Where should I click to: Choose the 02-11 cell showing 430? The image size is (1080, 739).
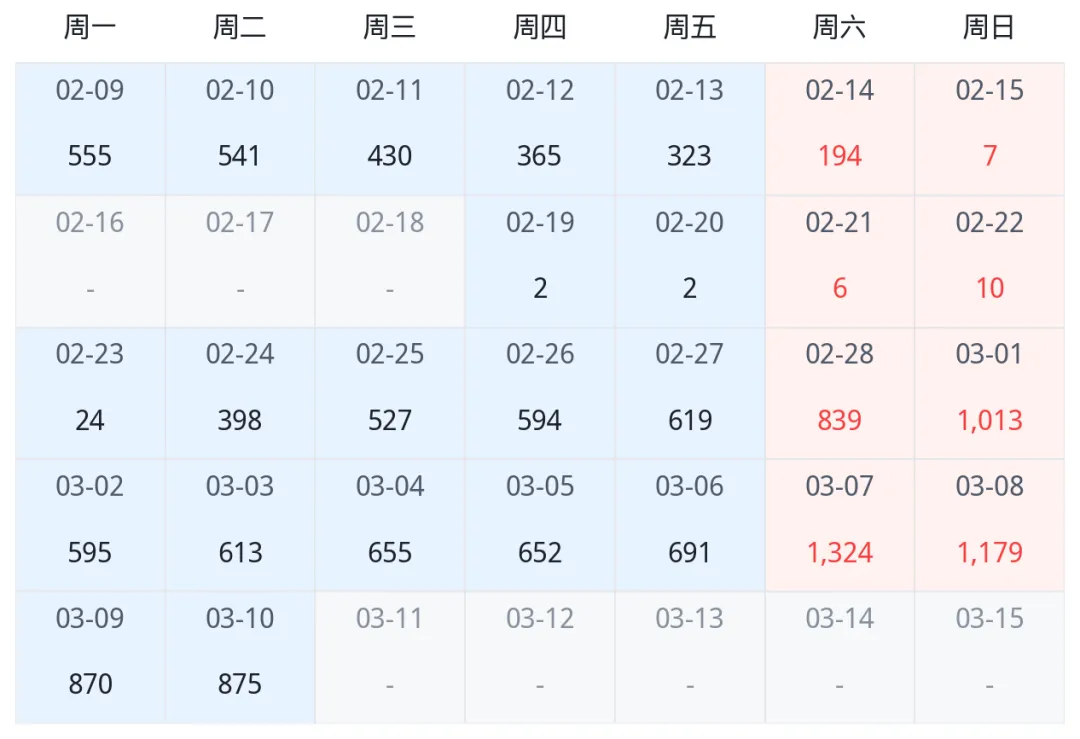tap(390, 129)
